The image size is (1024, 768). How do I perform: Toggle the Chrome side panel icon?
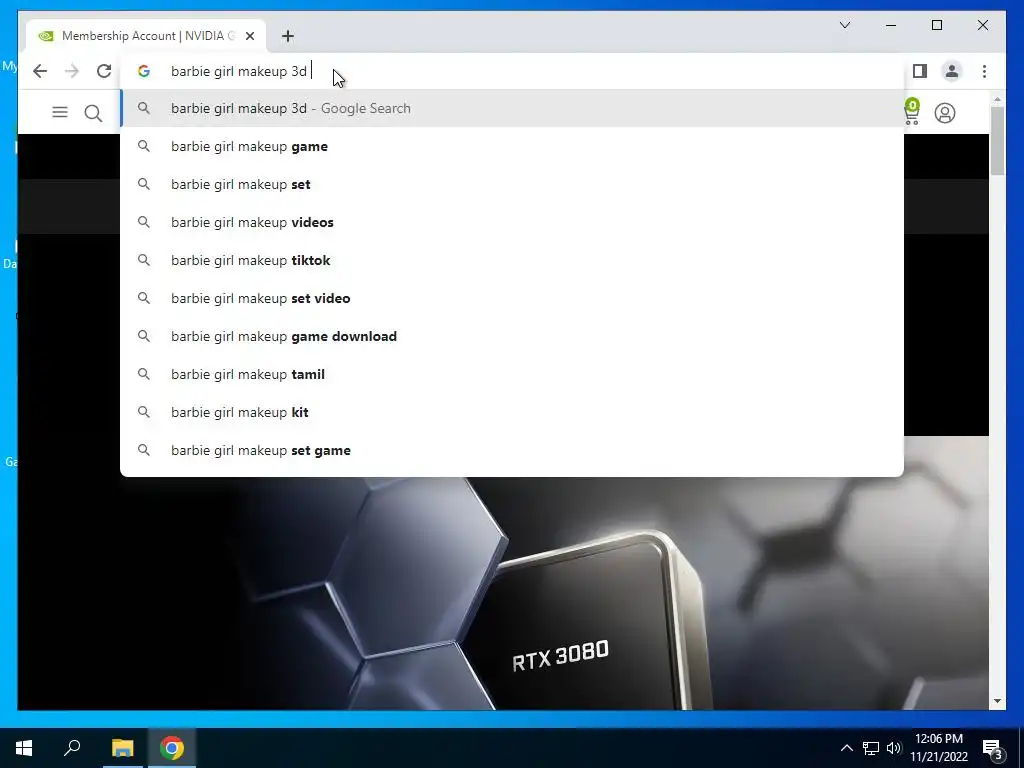pos(920,71)
